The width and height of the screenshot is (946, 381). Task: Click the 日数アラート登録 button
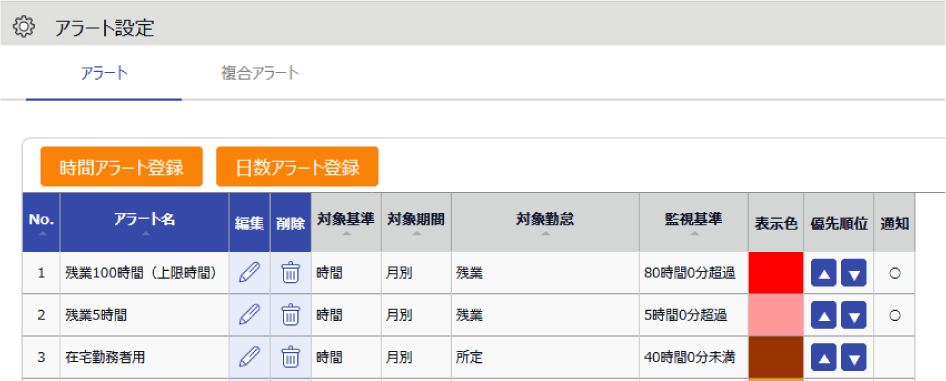point(297,167)
